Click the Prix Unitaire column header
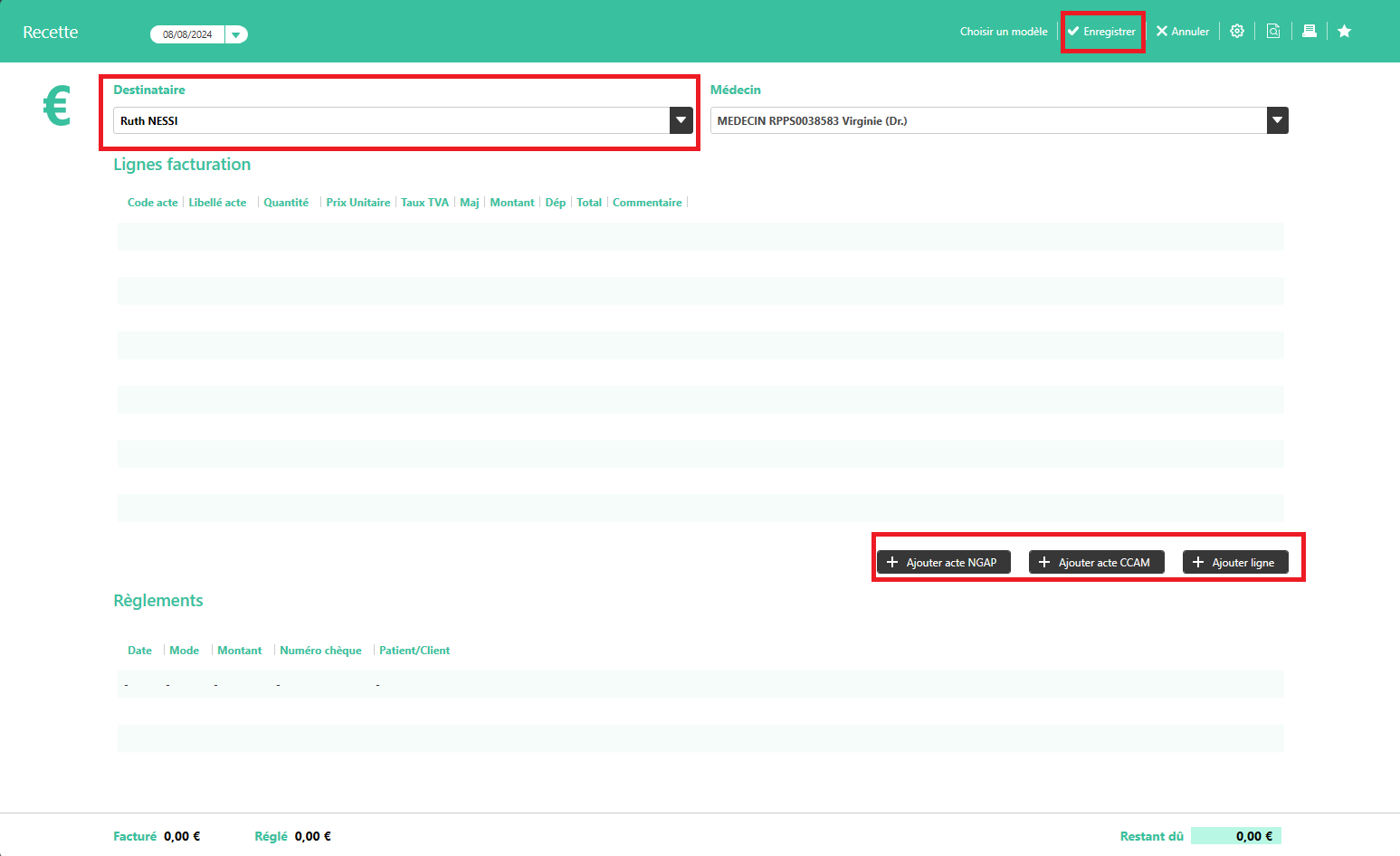Viewport: 1400px width, 856px height. coord(357,203)
